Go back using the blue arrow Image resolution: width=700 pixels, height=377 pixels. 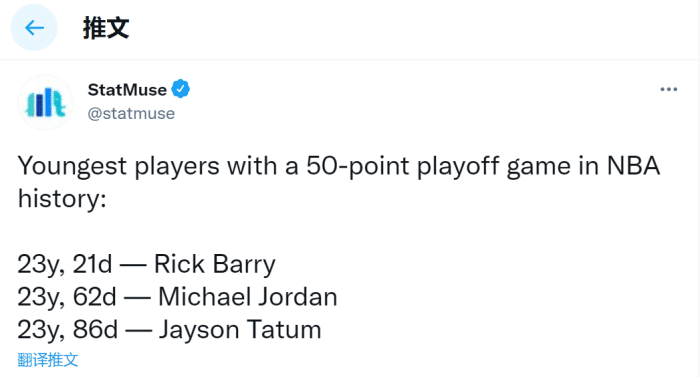[x=34, y=28]
